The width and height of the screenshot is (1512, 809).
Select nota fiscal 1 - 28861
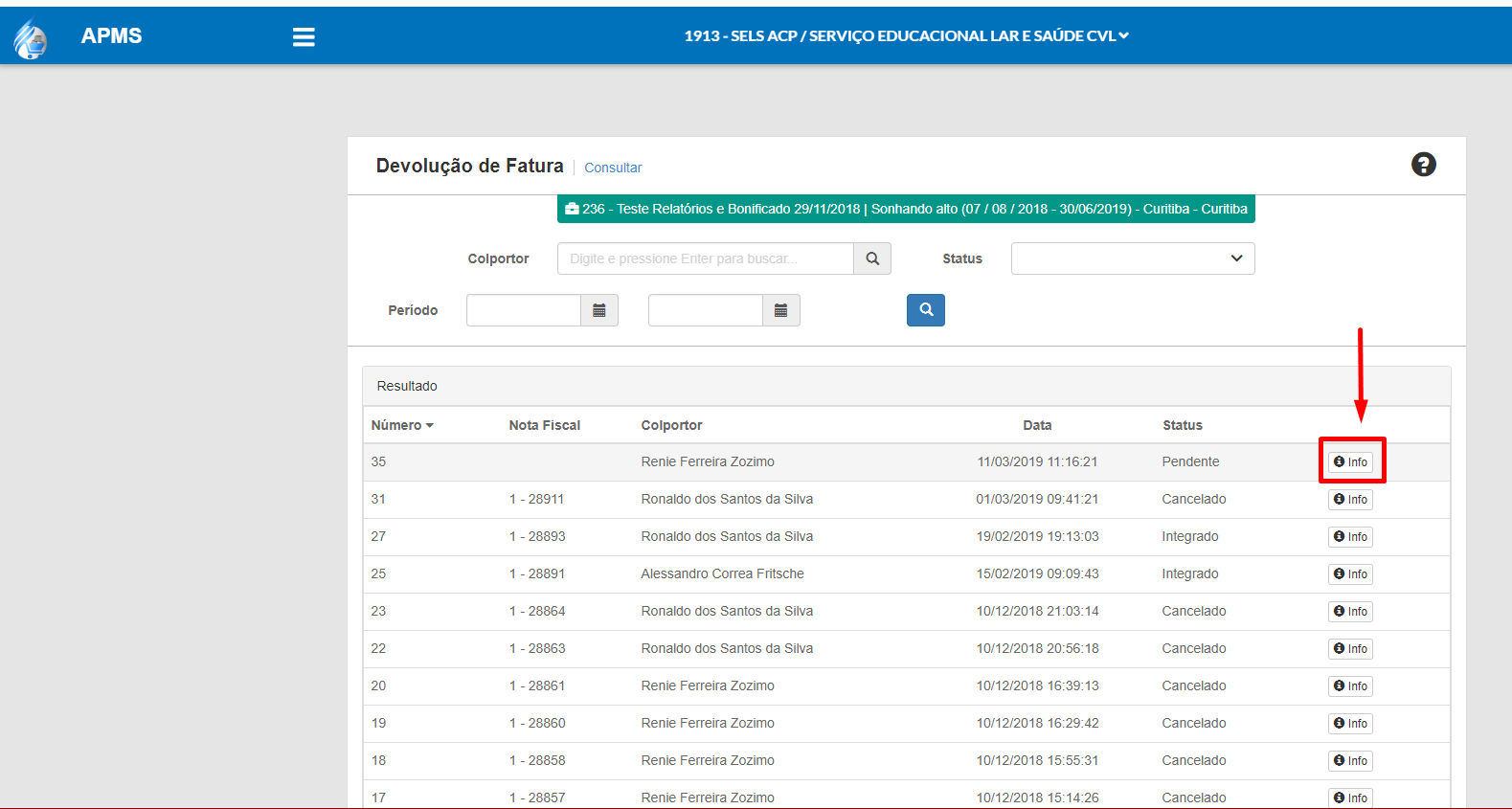point(537,685)
